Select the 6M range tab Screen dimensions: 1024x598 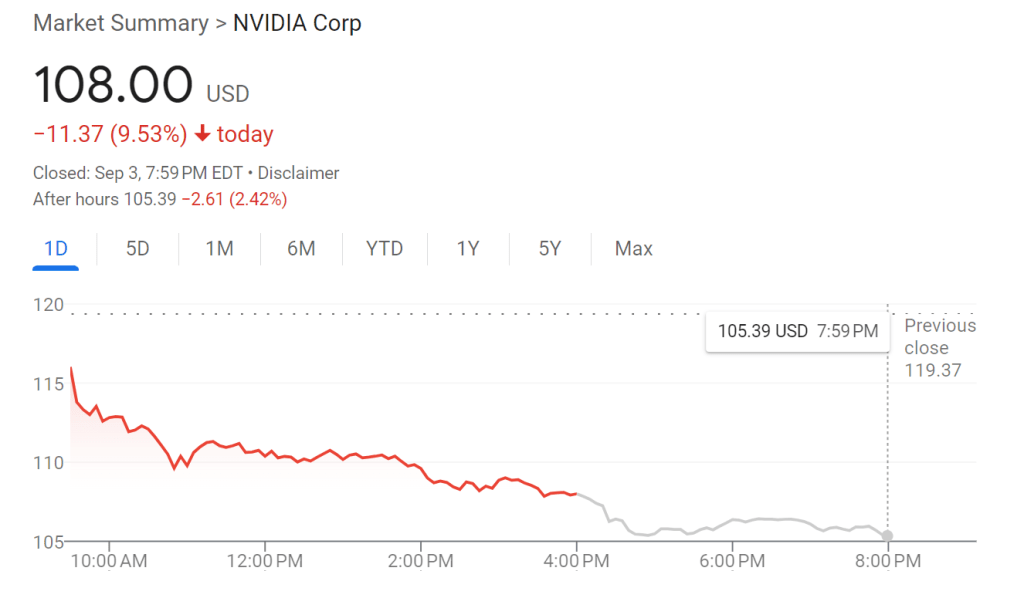tap(301, 248)
